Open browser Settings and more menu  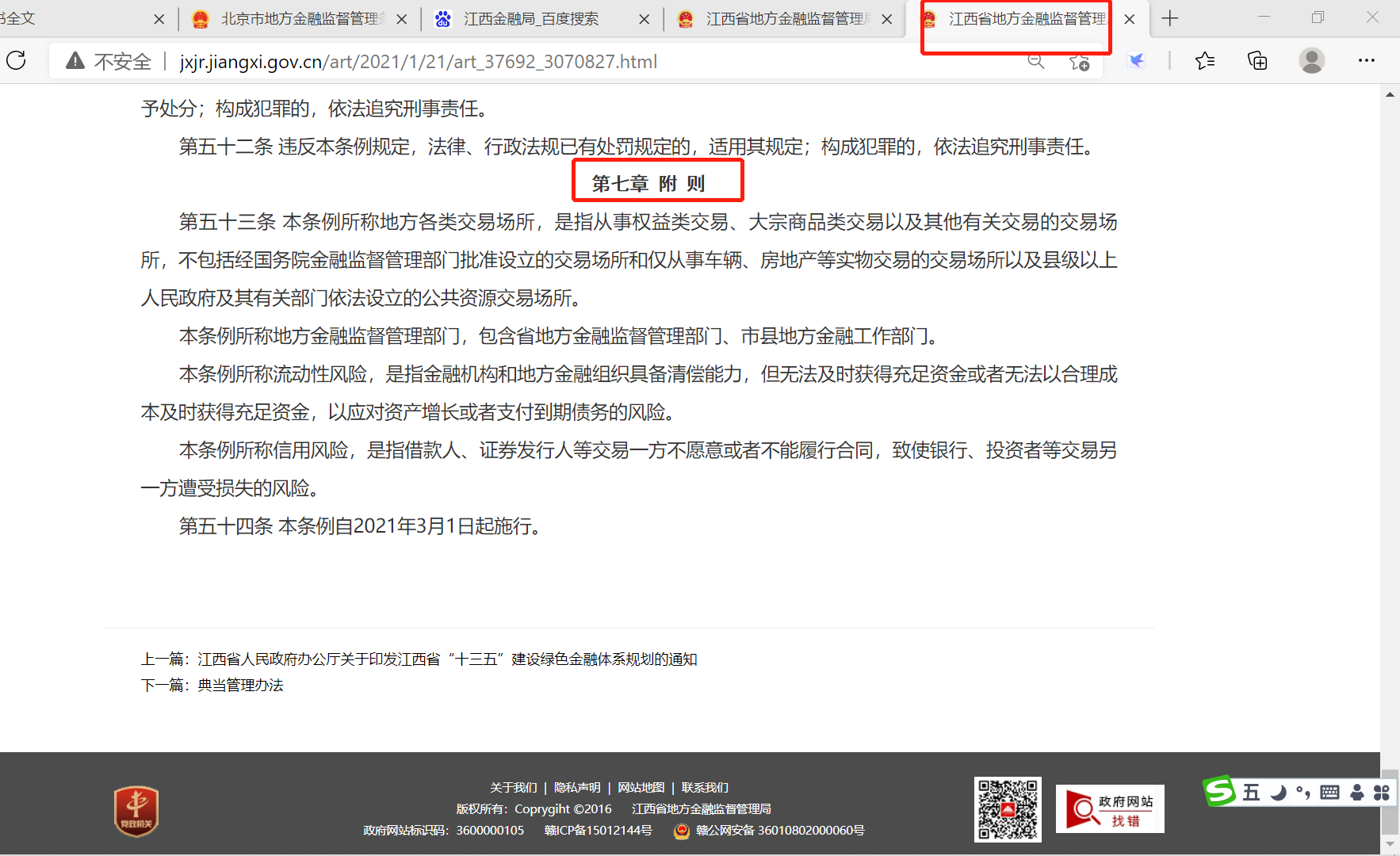1366,61
